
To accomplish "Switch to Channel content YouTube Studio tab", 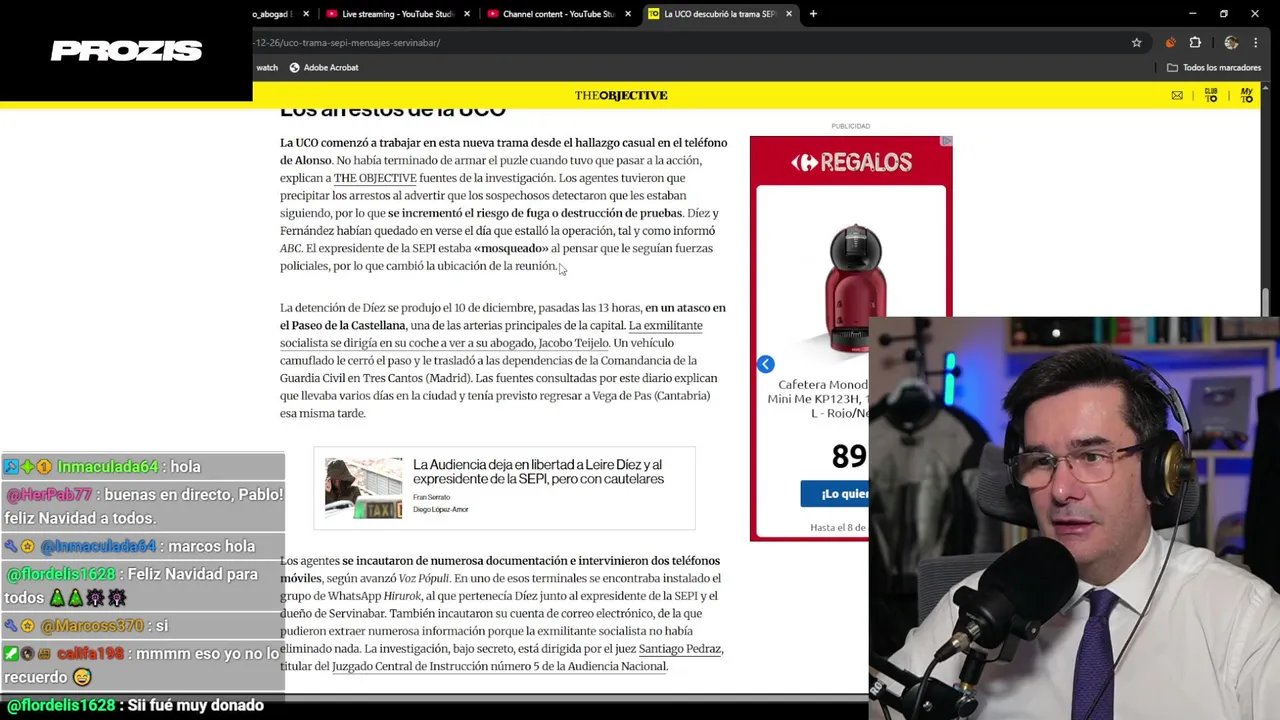I will point(558,14).
